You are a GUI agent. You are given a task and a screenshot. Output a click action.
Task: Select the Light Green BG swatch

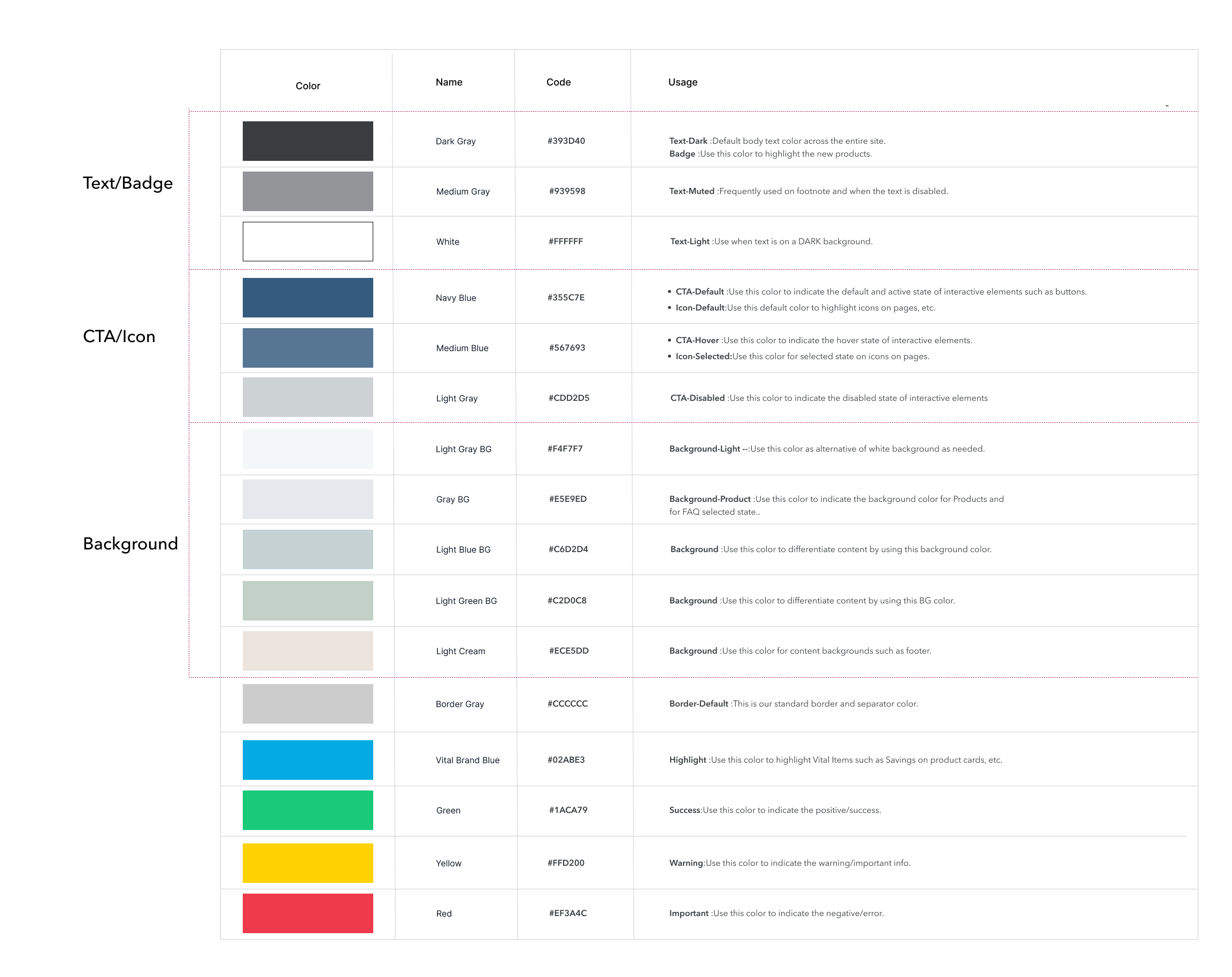(x=307, y=600)
